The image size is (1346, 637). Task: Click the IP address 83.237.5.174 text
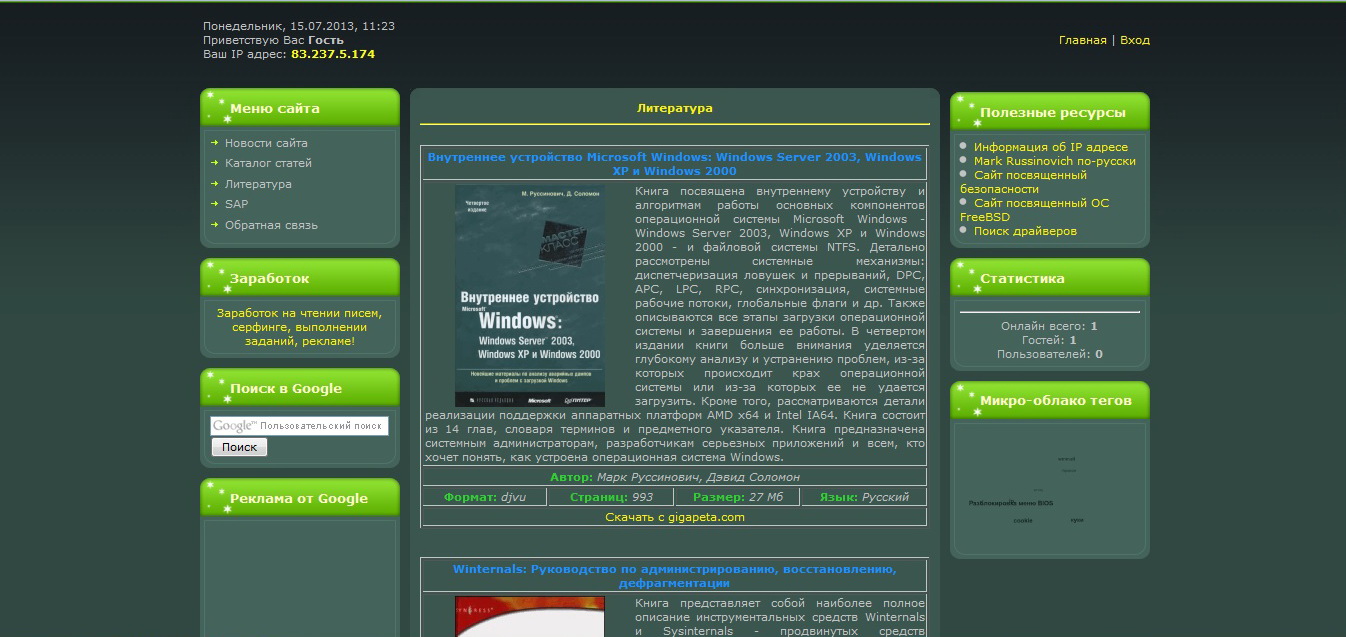click(333, 54)
